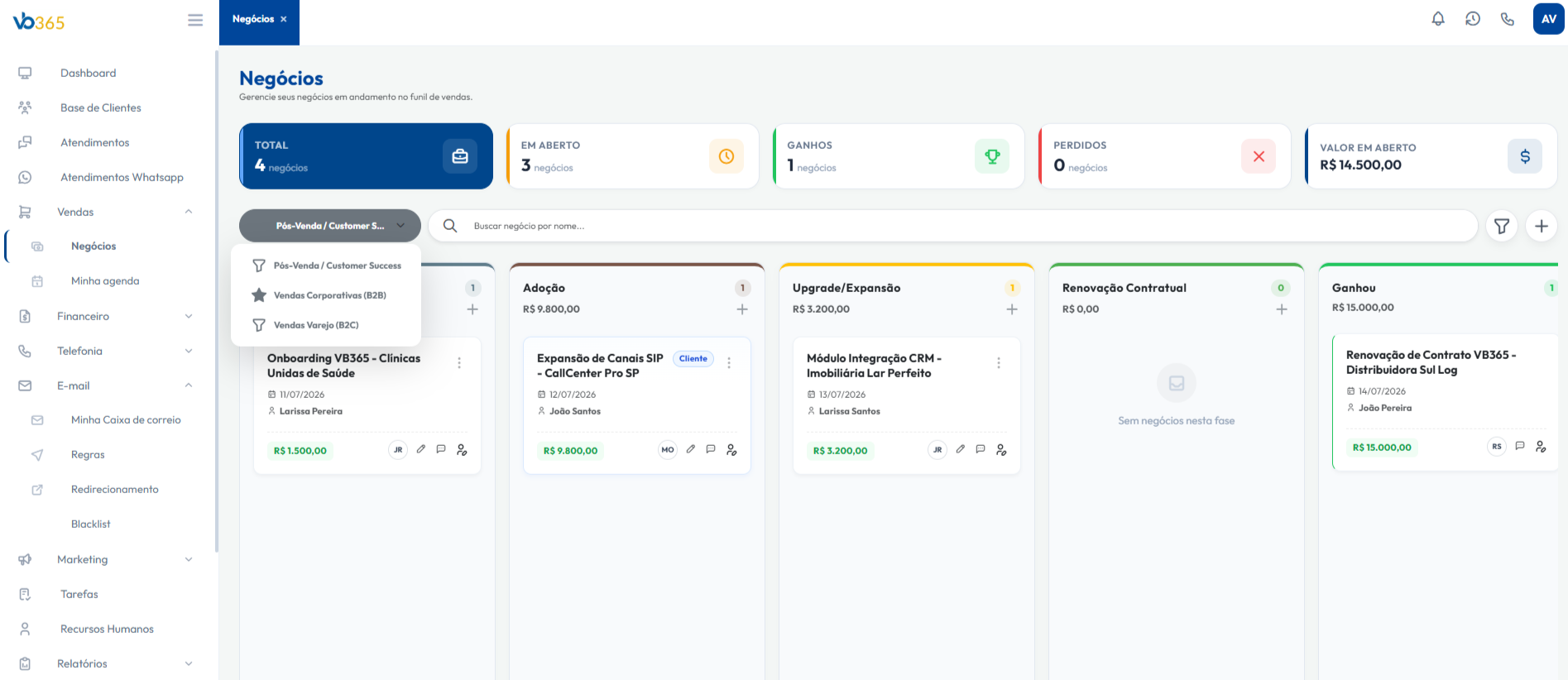The height and width of the screenshot is (680, 1568).
Task: Open Minha Caixa de correio
Action: click(126, 420)
